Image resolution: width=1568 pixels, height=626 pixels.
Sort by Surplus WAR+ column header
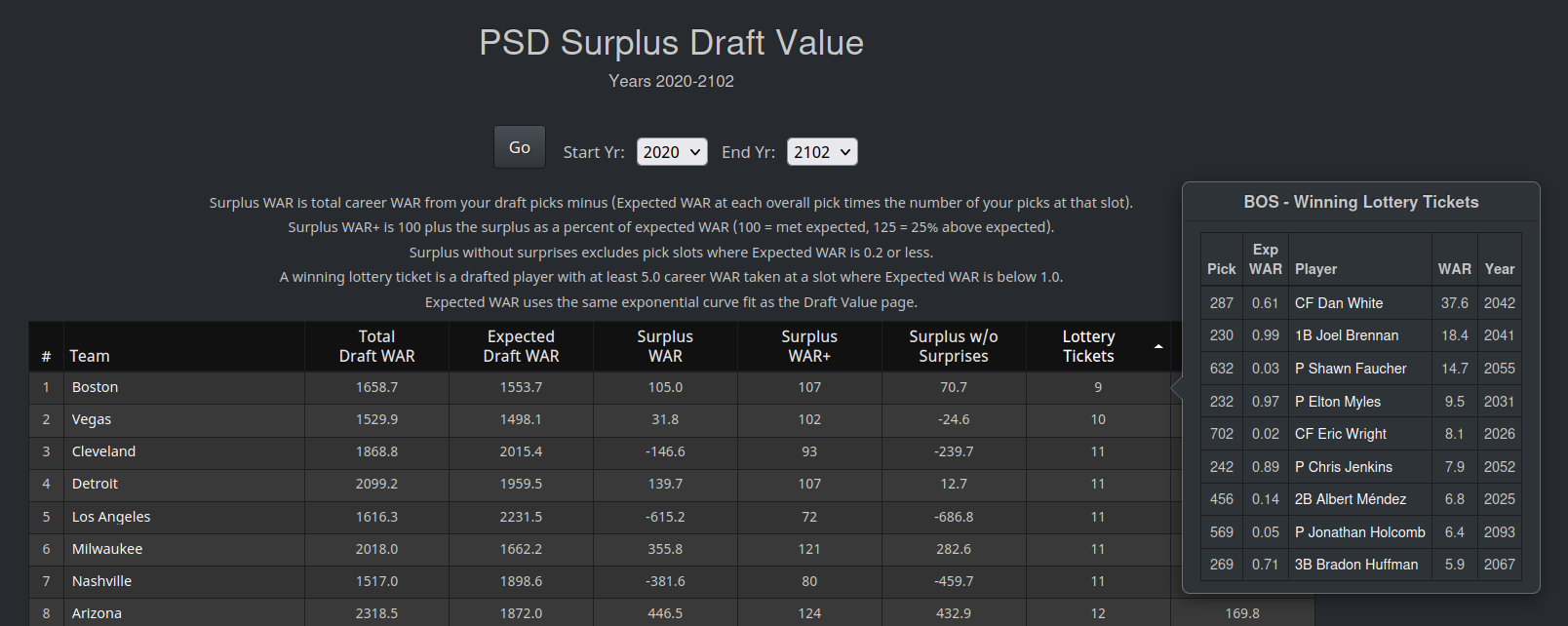pos(809,346)
